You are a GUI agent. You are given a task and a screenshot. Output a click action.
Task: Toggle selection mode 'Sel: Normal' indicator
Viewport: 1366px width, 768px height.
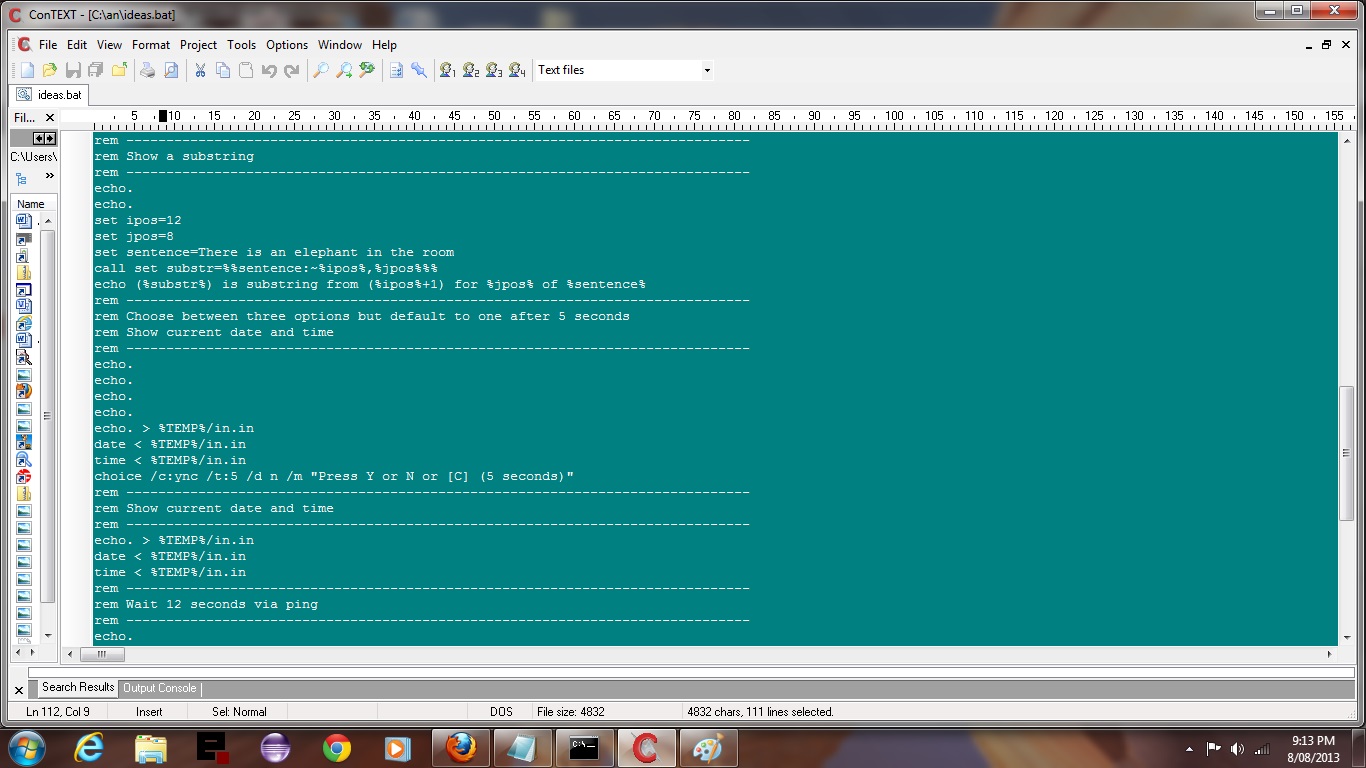pyautogui.click(x=239, y=712)
